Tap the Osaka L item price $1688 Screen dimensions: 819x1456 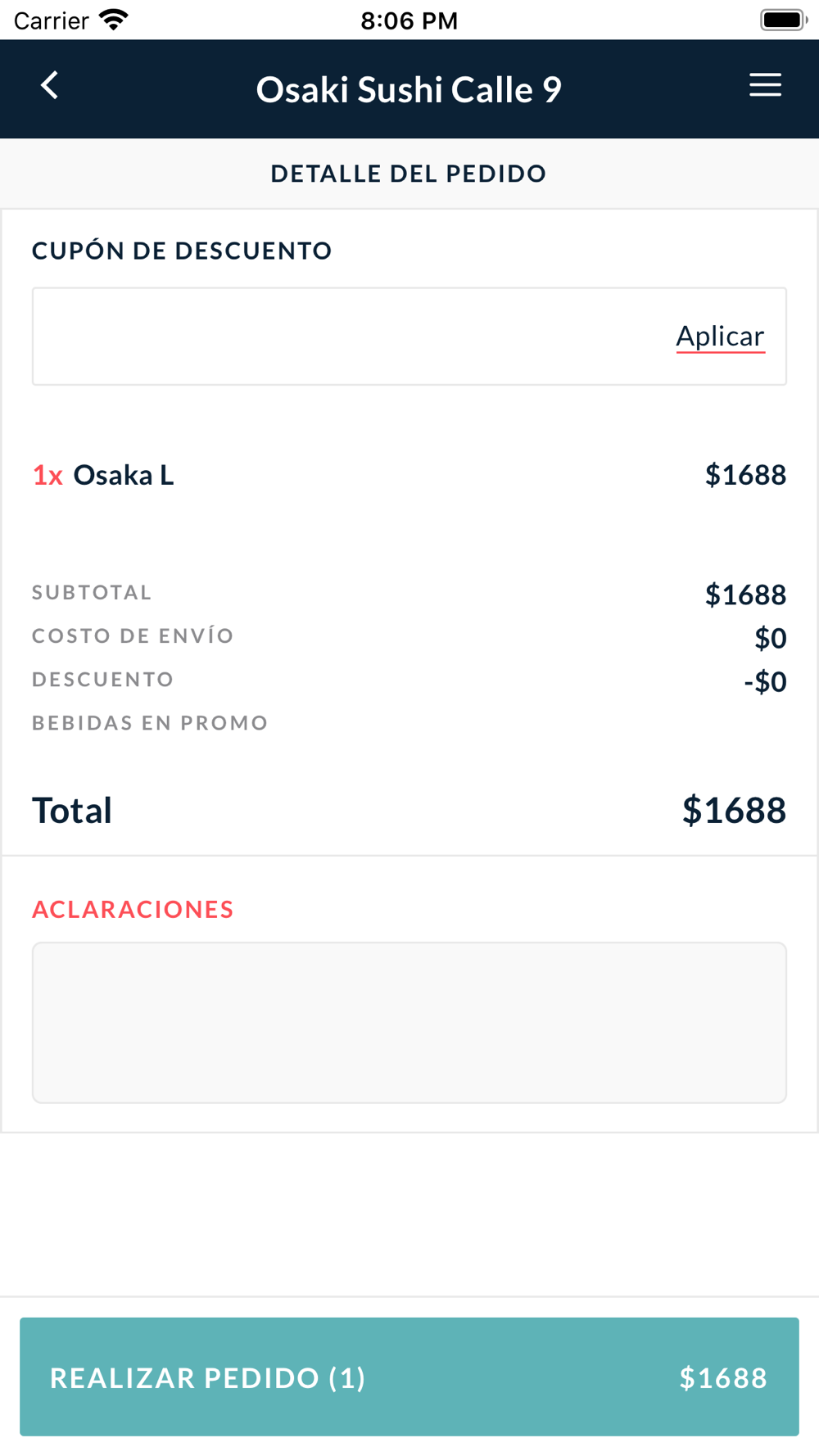point(745,475)
